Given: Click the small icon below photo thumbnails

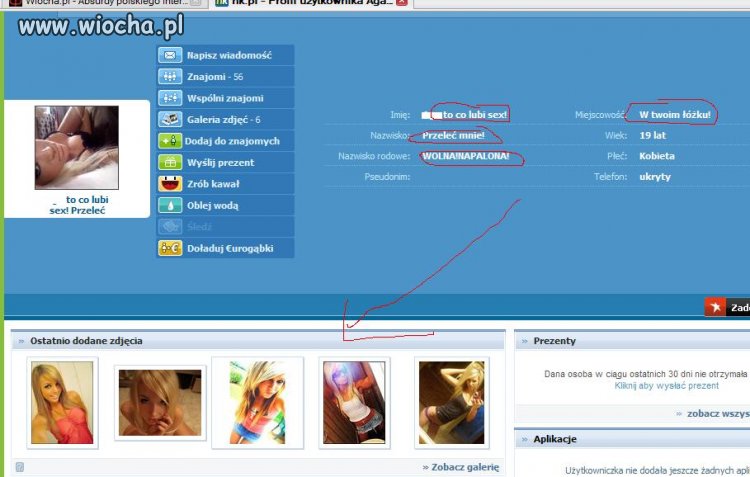Looking at the screenshot, I should (20, 466).
